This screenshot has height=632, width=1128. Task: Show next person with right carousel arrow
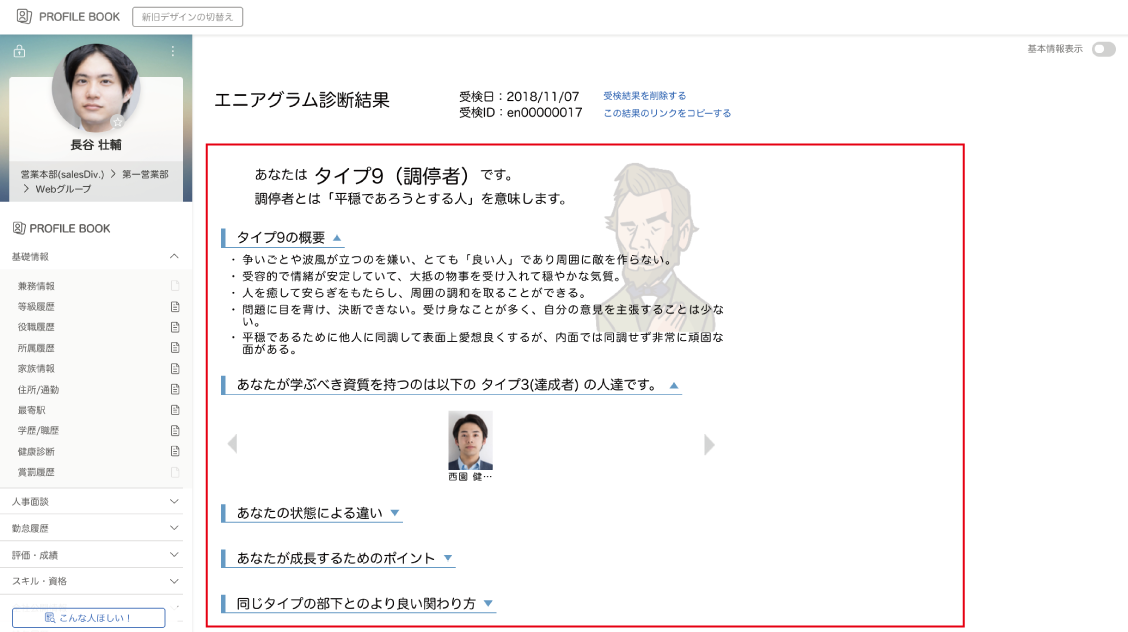coord(709,444)
